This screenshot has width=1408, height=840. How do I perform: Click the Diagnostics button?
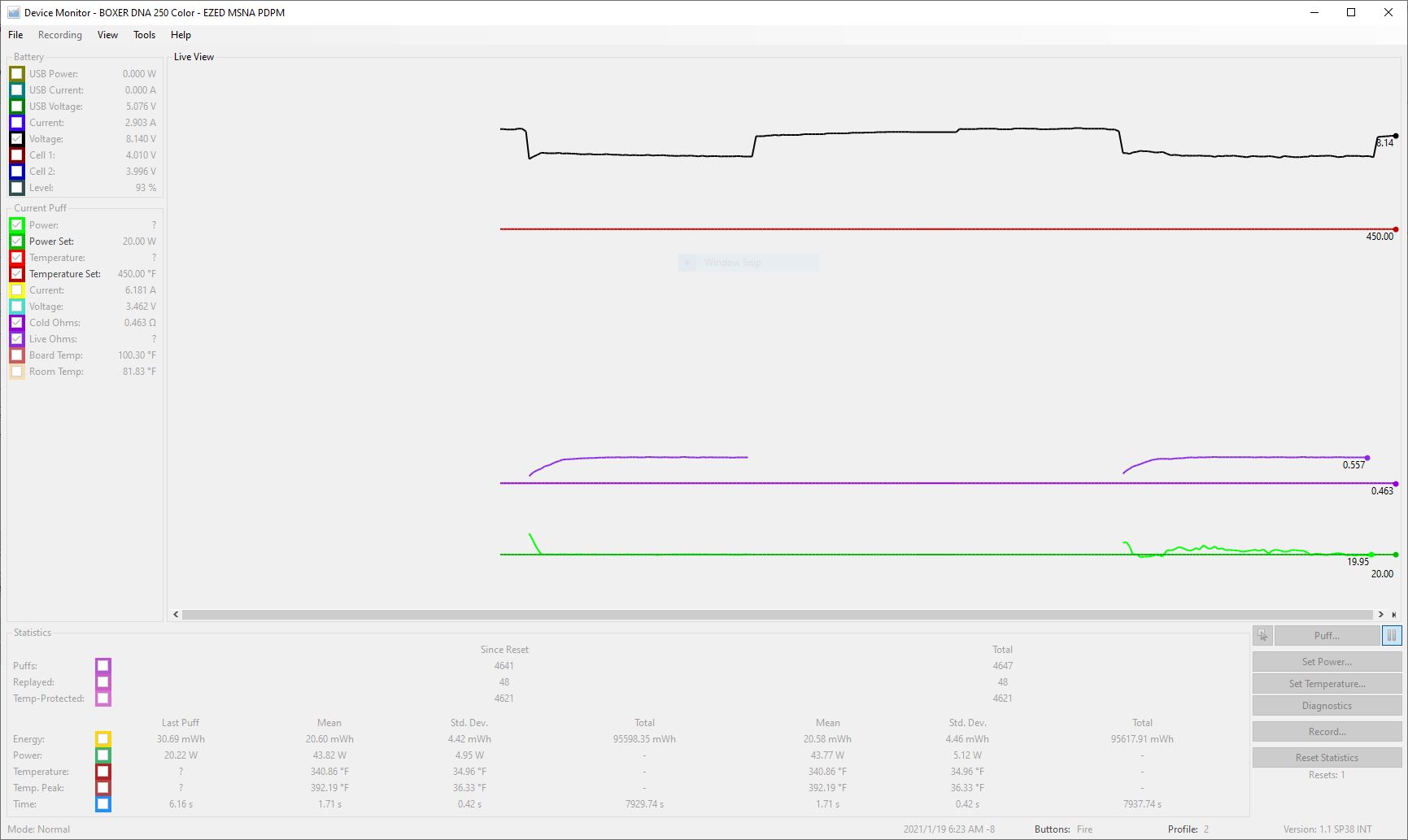coord(1327,706)
